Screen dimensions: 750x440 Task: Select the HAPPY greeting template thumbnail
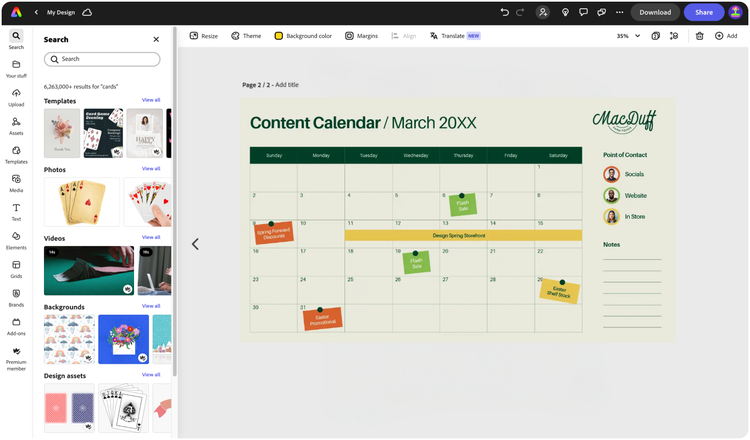[144, 133]
